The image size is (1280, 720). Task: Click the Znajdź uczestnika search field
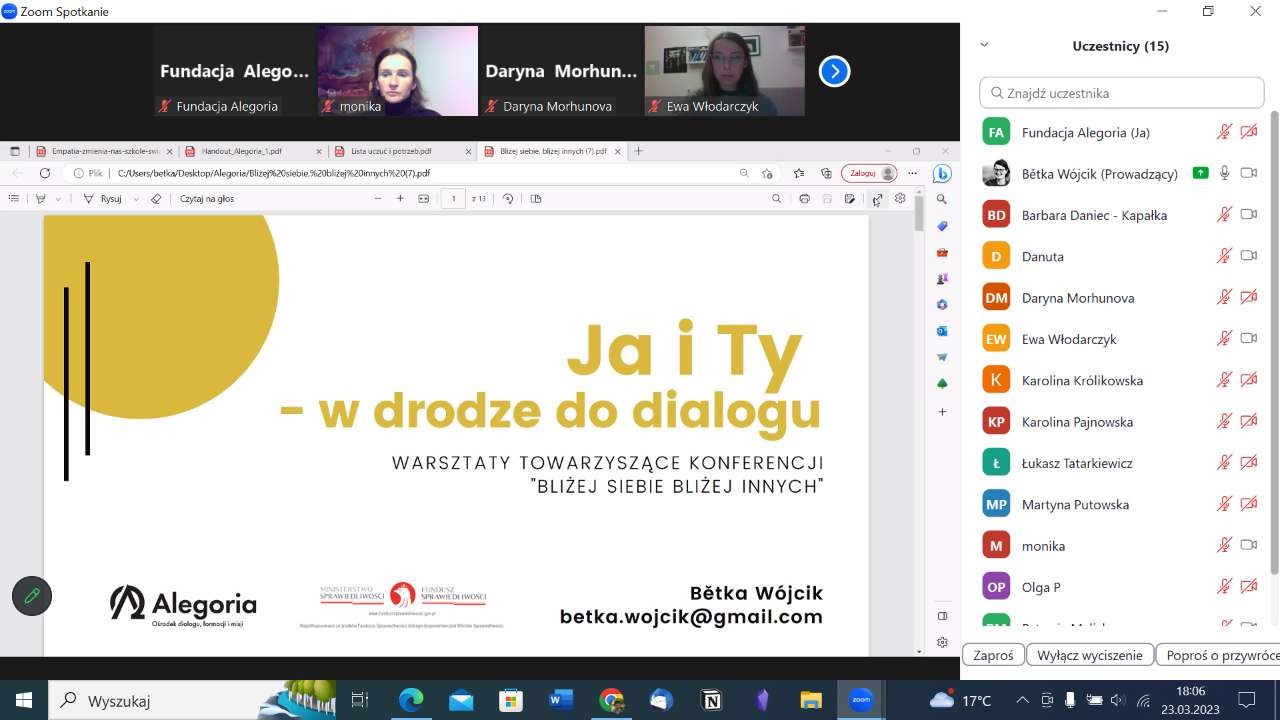pos(1122,93)
